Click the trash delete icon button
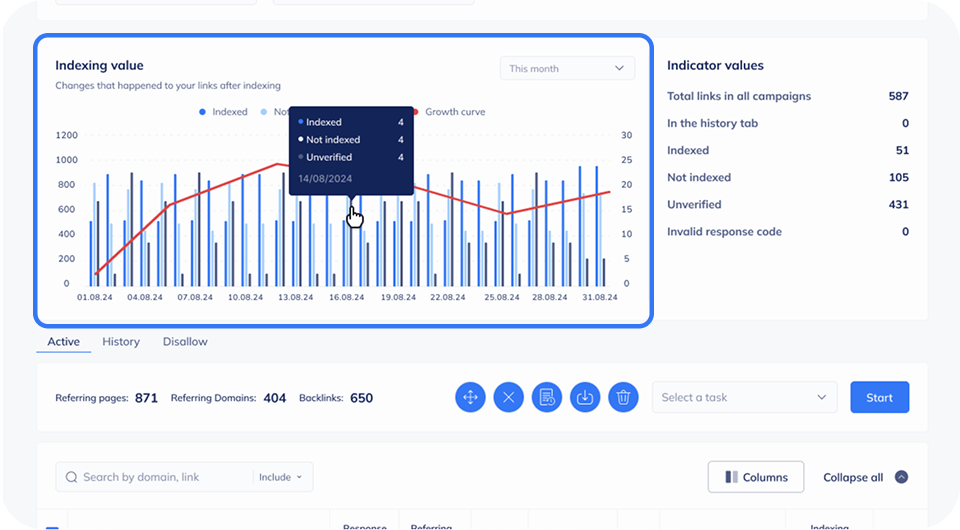This screenshot has width=960, height=530. (x=623, y=397)
